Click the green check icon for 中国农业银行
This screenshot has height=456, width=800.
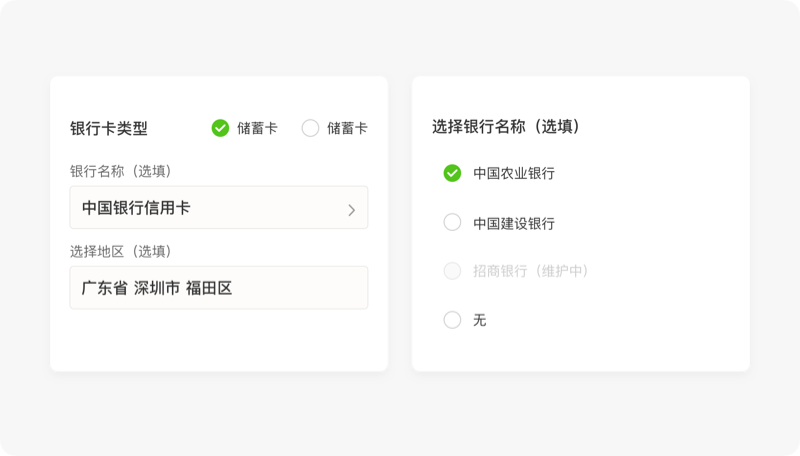(x=452, y=173)
